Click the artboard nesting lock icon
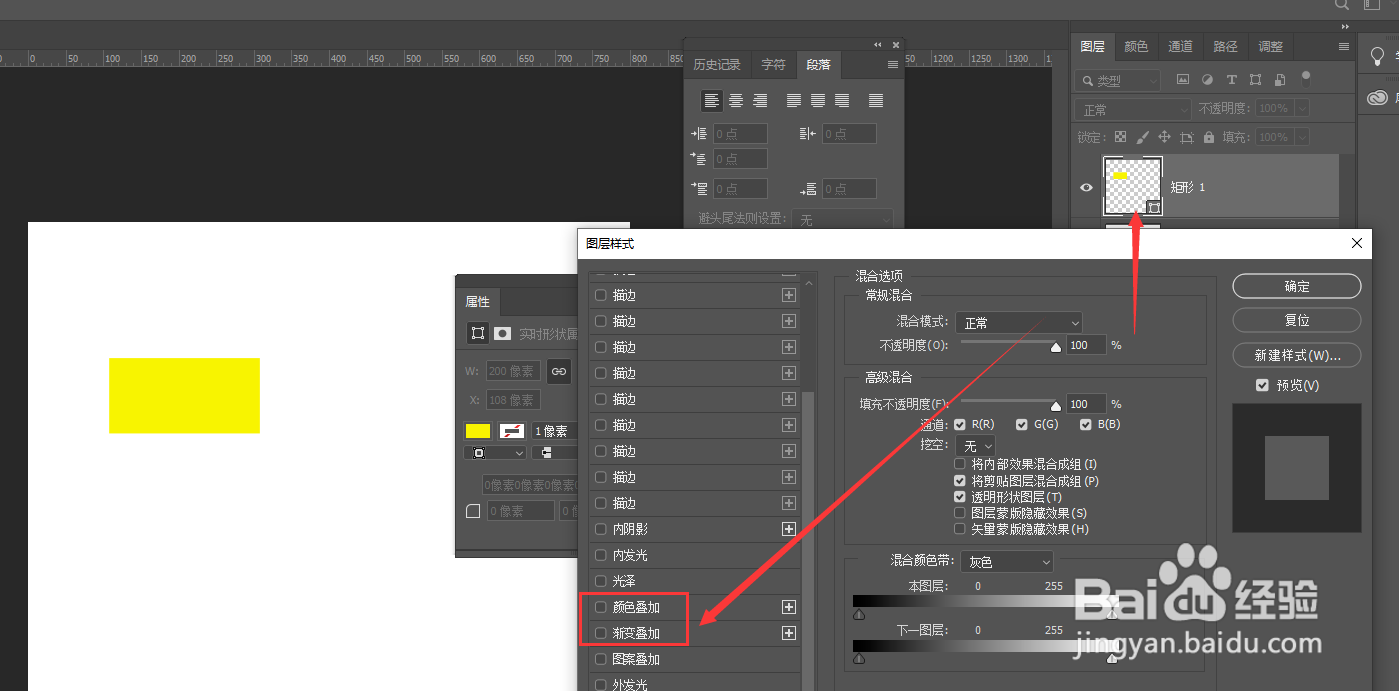Viewport: 1399px width, 691px height. [x=1187, y=137]
